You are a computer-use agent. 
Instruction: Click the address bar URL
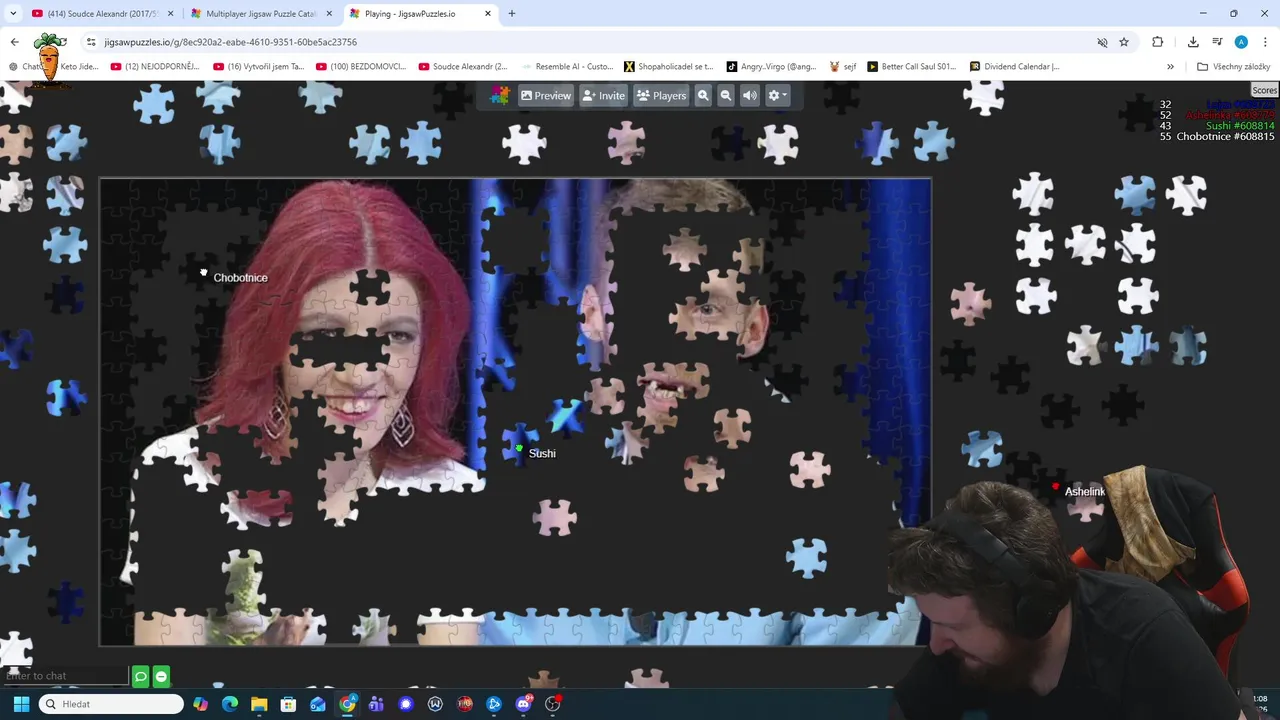click(230, 42)
